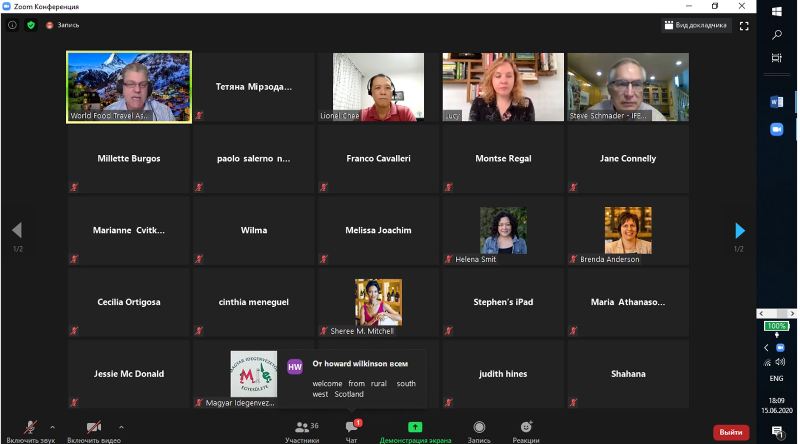Go to next gallery page right arrow
Viewport: 800px width, 444px height.
click(740, 231)
